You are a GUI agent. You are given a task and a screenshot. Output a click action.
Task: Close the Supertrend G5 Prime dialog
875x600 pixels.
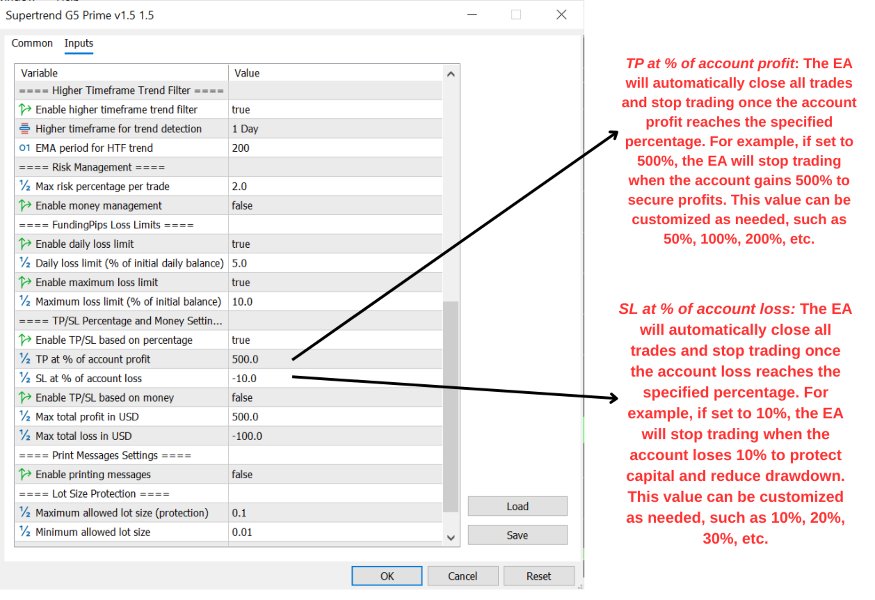coord(561,15)
